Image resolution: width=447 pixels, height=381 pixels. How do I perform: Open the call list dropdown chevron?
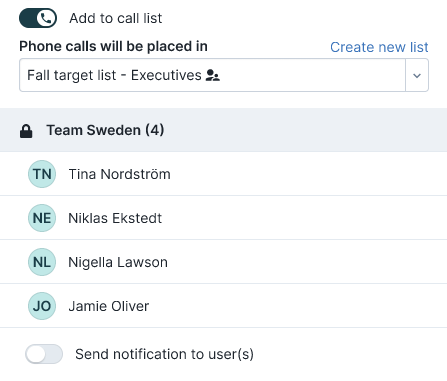(417, 75)
